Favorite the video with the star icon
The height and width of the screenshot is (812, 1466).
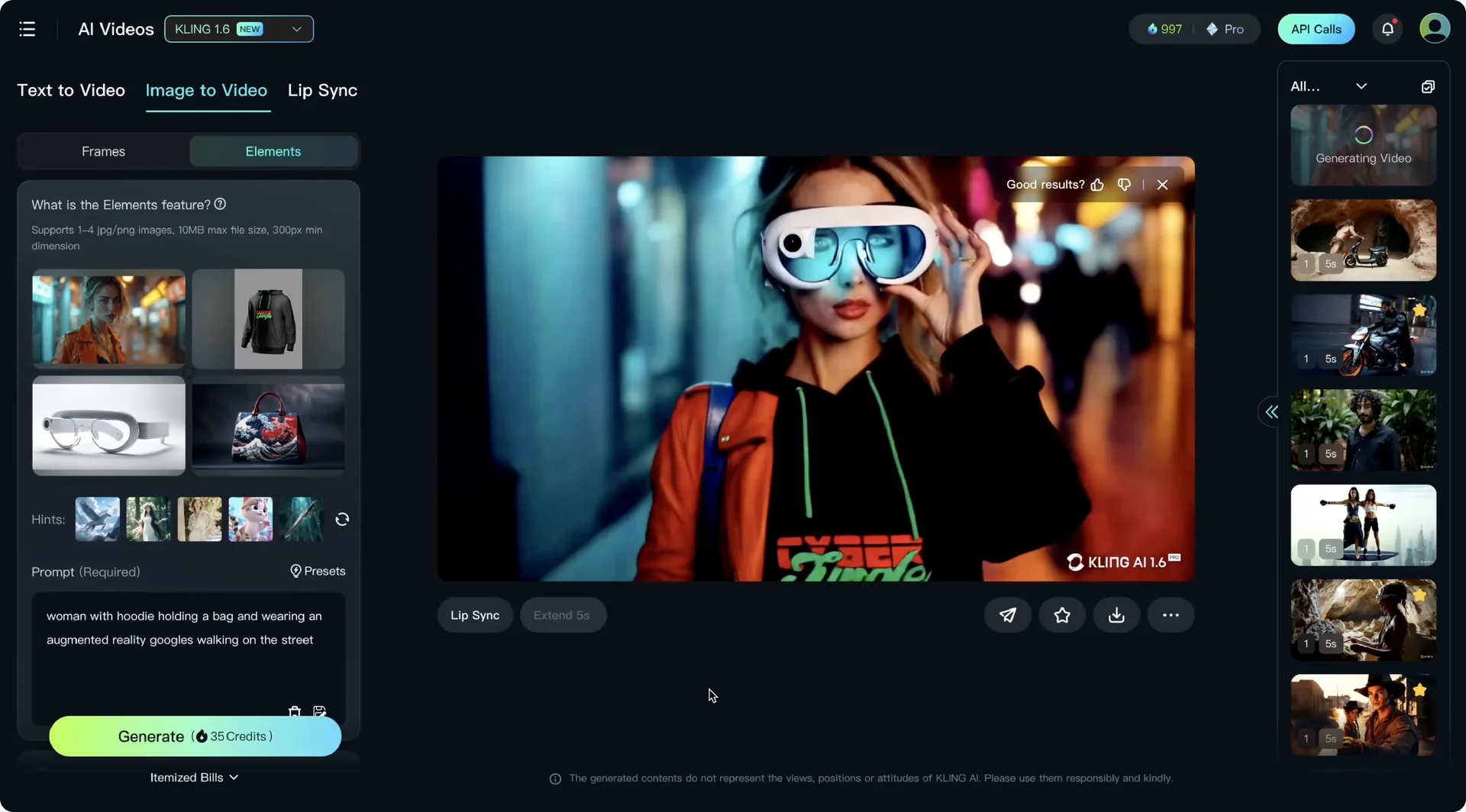[x=1061, y=614]
